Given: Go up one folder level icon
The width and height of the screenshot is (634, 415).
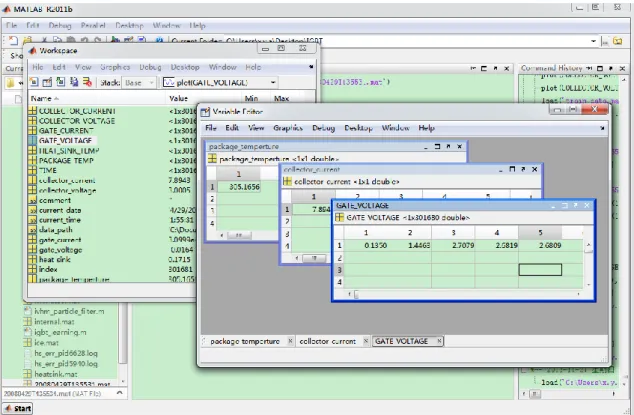Looking at the screenshot, I should 617,41.
